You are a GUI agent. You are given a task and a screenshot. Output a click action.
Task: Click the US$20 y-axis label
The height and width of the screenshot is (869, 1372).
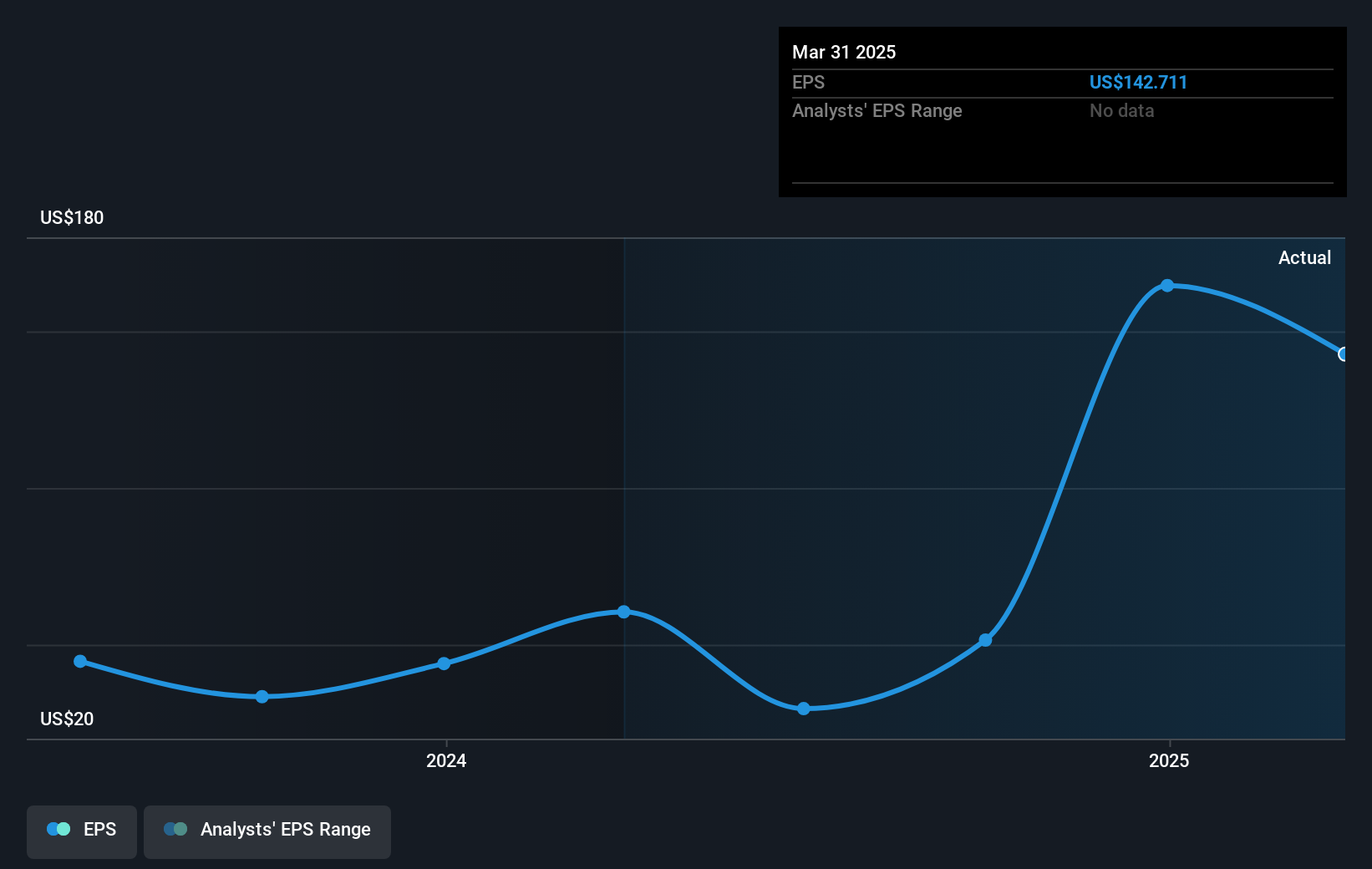(x=67, y=719)
